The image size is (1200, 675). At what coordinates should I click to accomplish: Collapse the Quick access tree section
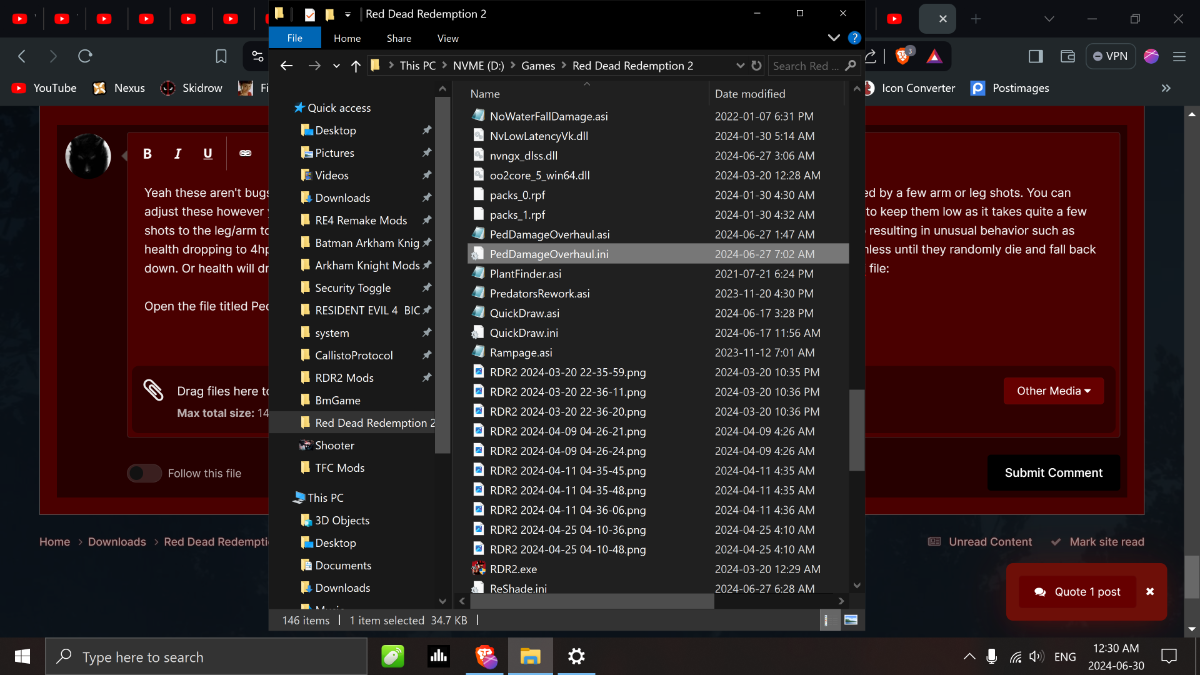(x=287, y=108)
